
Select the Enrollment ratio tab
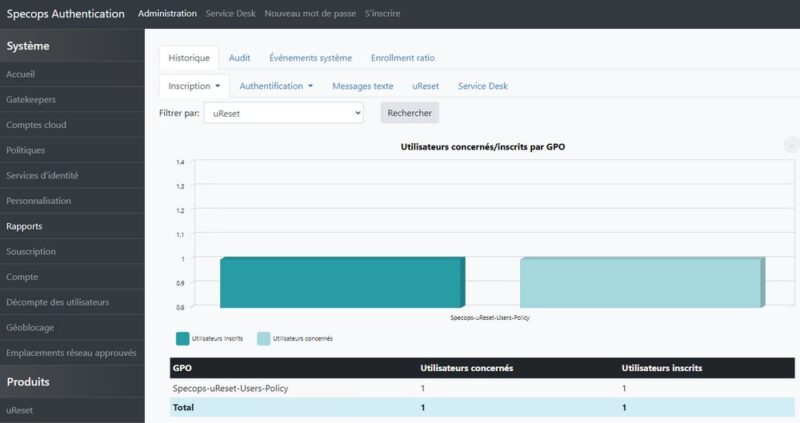(402, 58)
